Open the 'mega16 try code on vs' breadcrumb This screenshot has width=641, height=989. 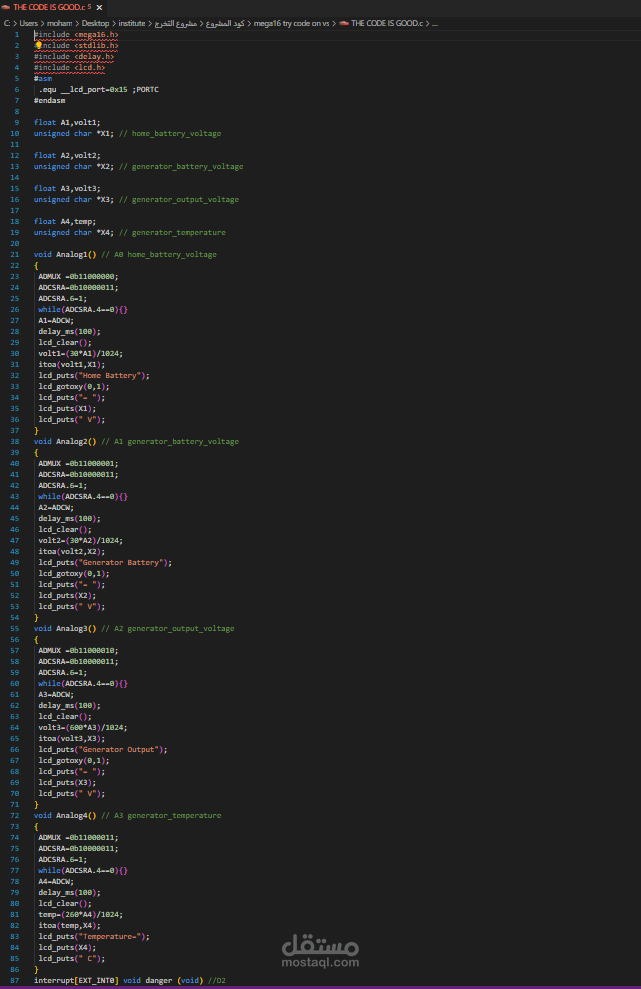coord(291,23)
